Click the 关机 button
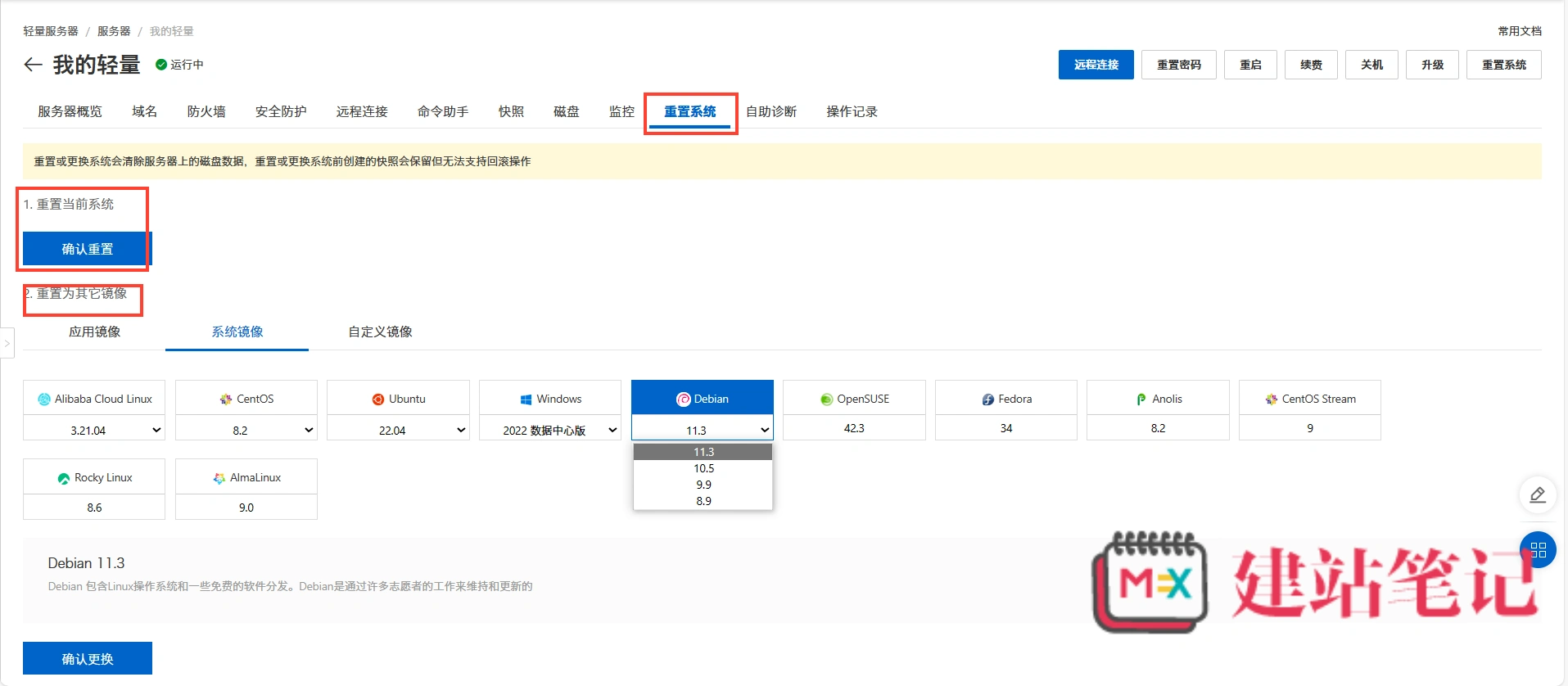The height and width of the screenshot is (686, 1568). coord(1371,65)
